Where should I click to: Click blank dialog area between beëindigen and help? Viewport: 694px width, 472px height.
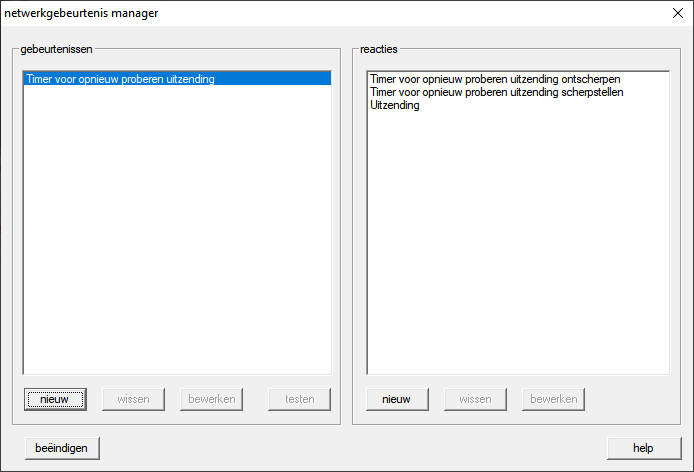click(x=350, y=448)
